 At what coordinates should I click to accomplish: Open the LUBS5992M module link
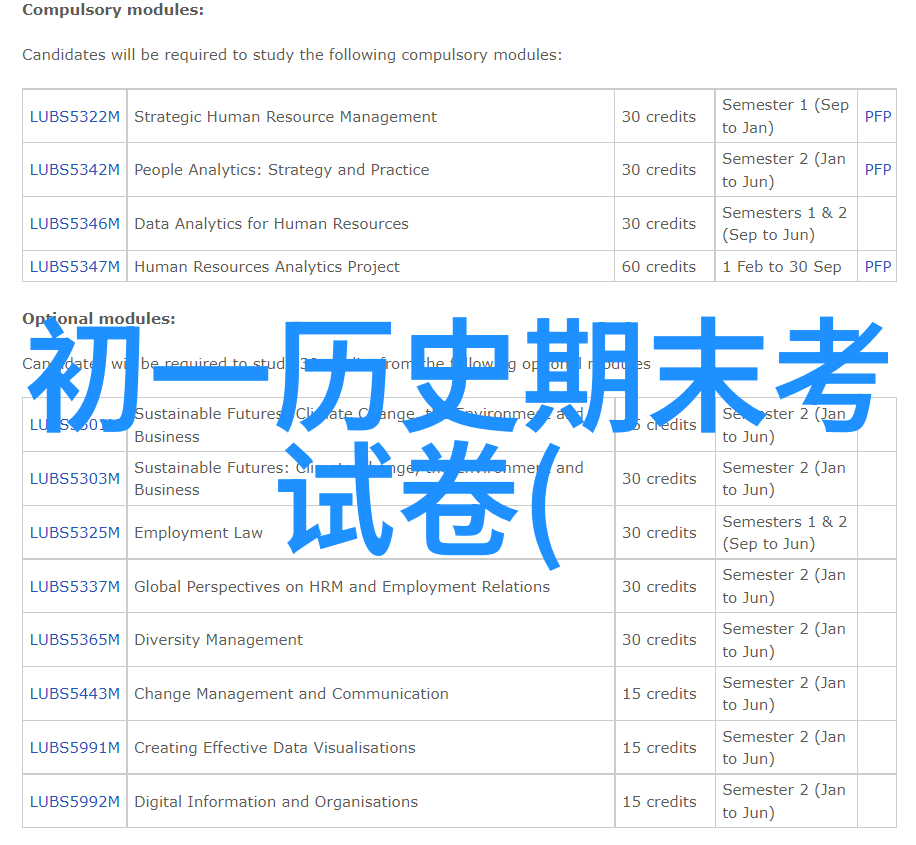(x=74, y=802)
